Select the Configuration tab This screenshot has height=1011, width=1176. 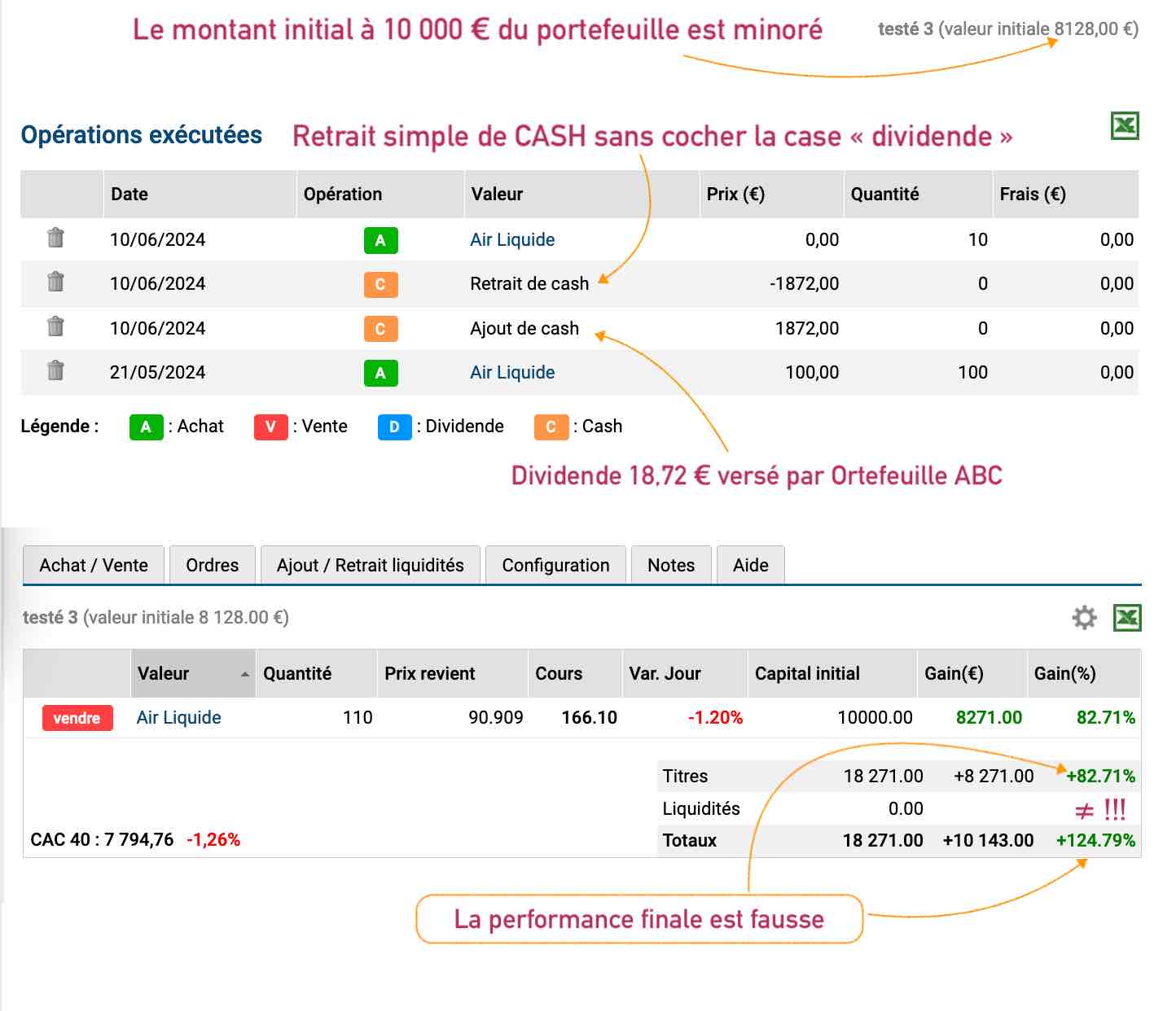click(555, 565)
